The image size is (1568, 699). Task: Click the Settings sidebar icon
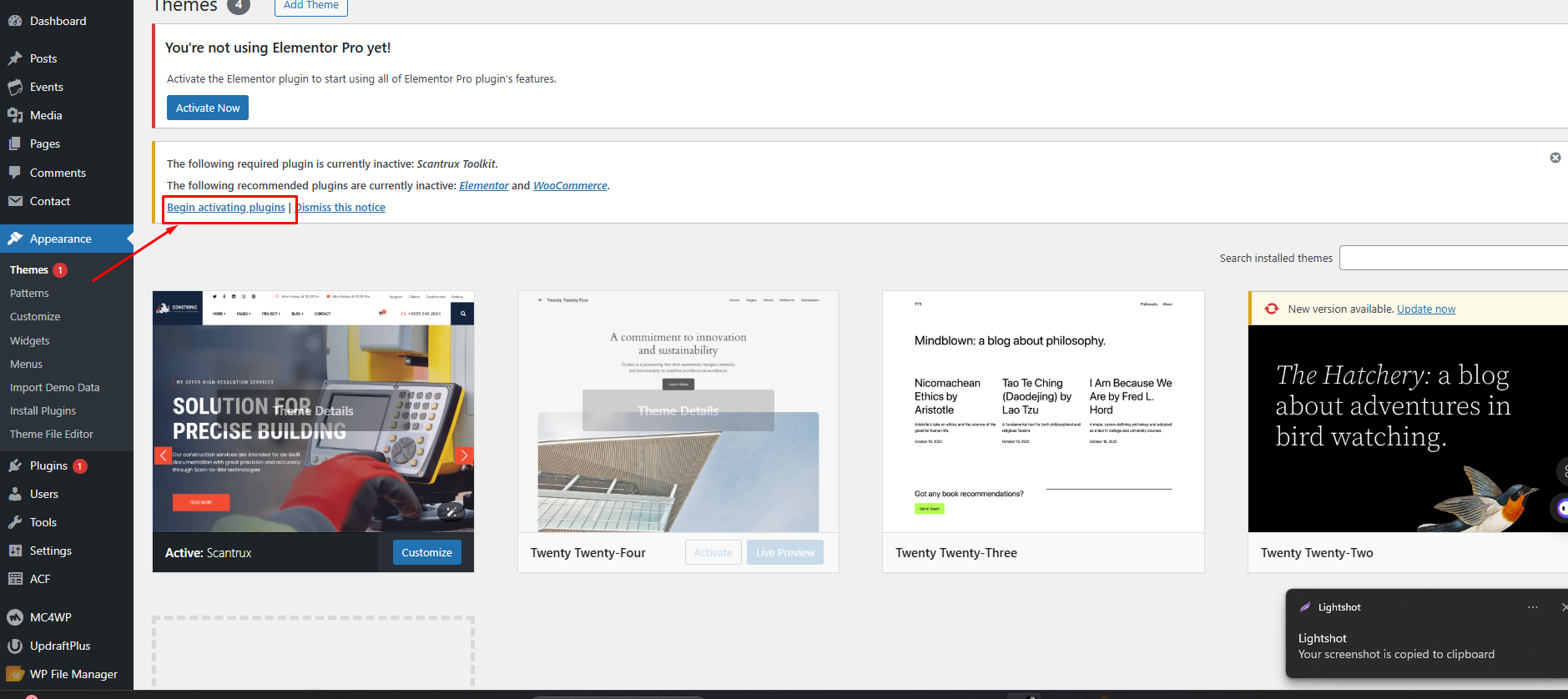tap(15, 551)
